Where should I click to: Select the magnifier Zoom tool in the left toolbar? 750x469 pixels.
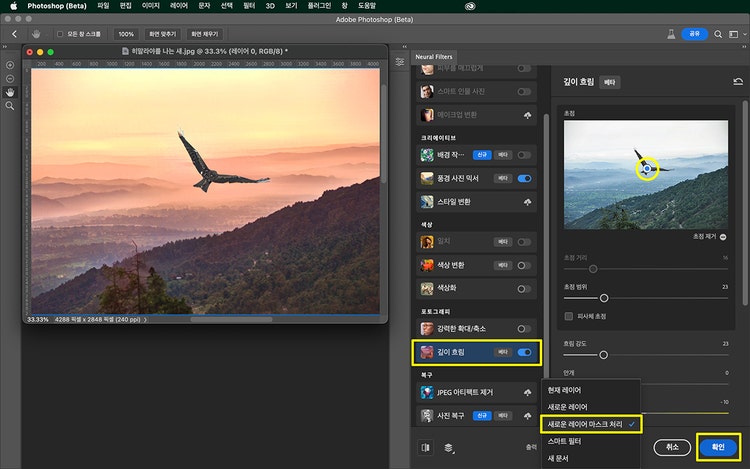[x=10, y=105]
